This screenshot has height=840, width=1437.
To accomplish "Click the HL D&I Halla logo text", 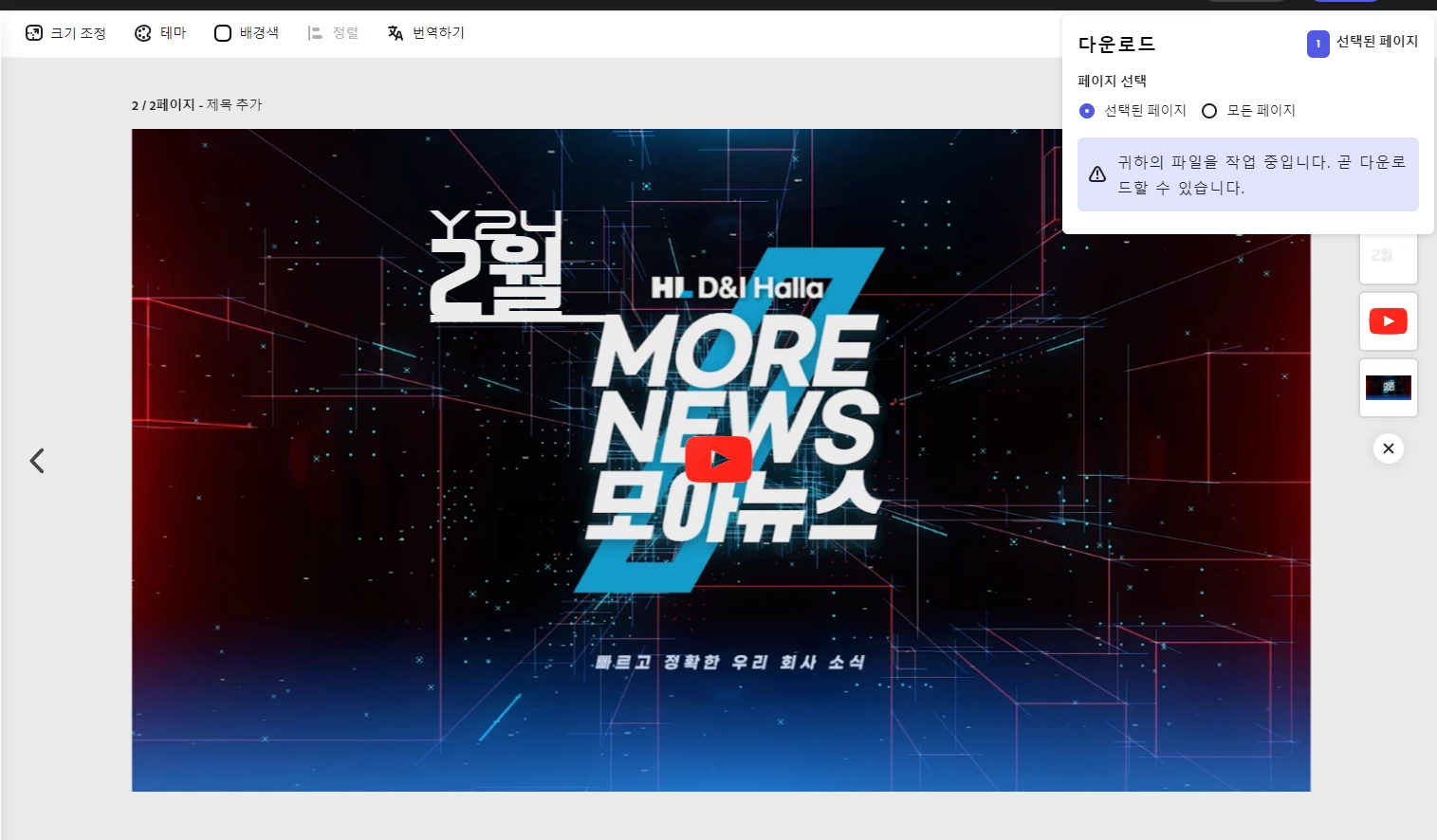I will coord(737,287).
